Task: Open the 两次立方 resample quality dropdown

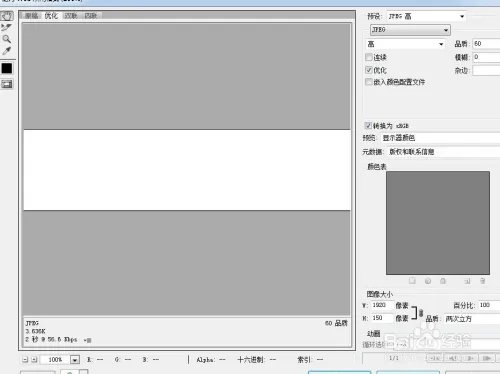Action: pos(472,319)
